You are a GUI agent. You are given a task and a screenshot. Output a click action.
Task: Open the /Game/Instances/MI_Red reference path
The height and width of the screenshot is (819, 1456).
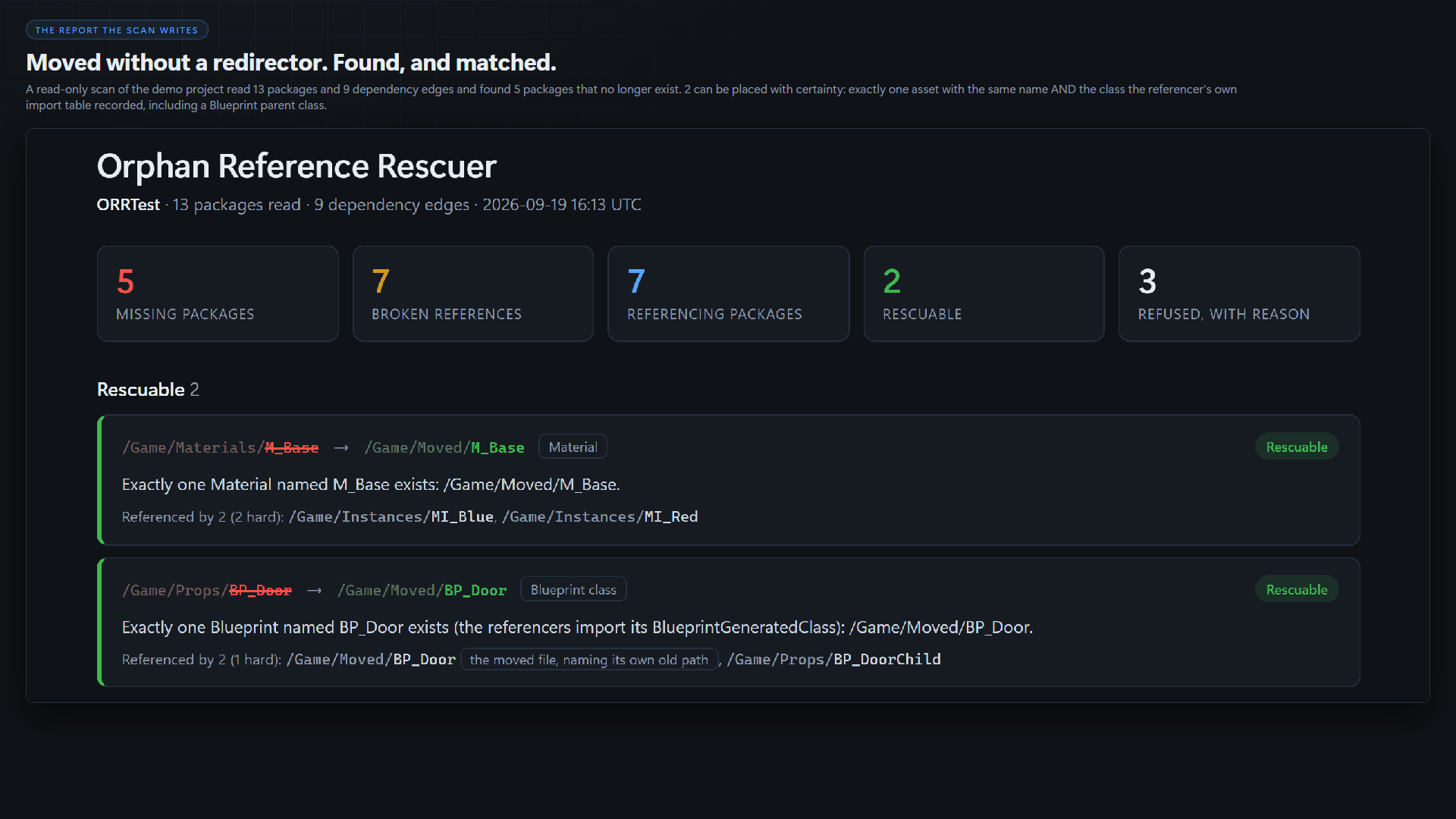point(600,516)
